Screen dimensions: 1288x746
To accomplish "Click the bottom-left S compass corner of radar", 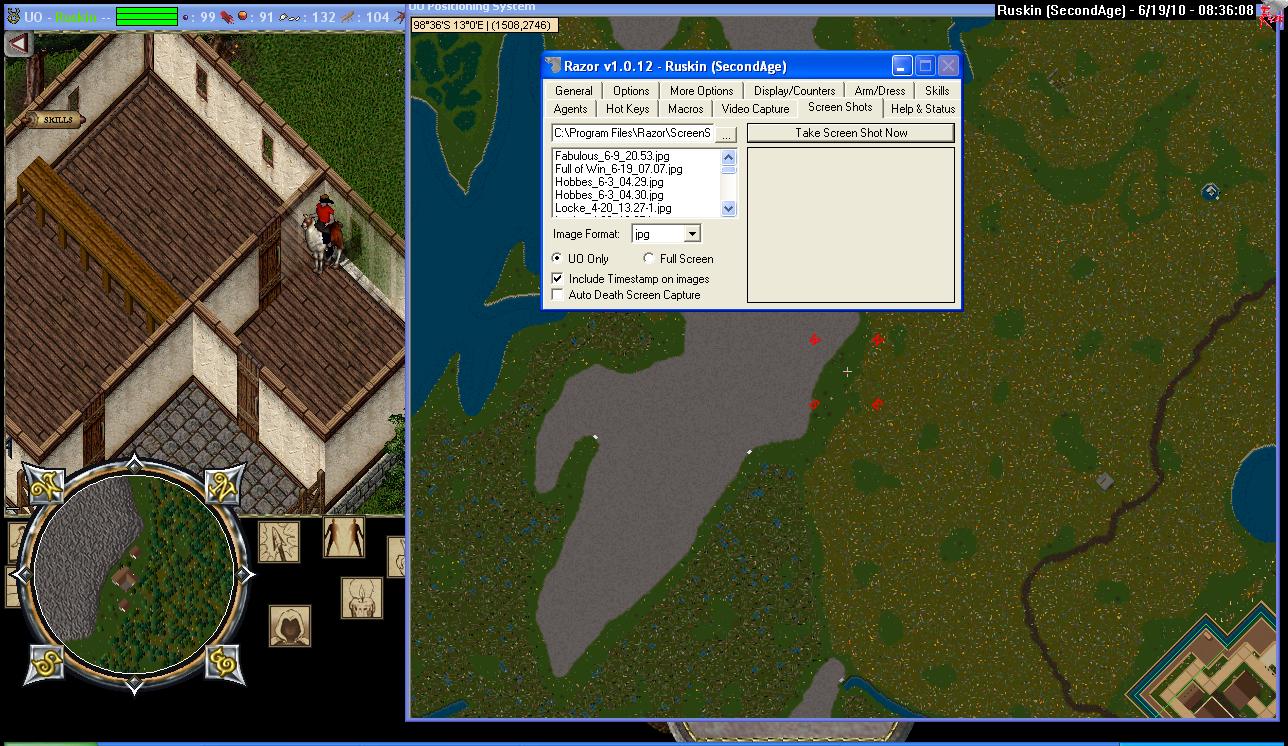I will [x=43, y=664].
